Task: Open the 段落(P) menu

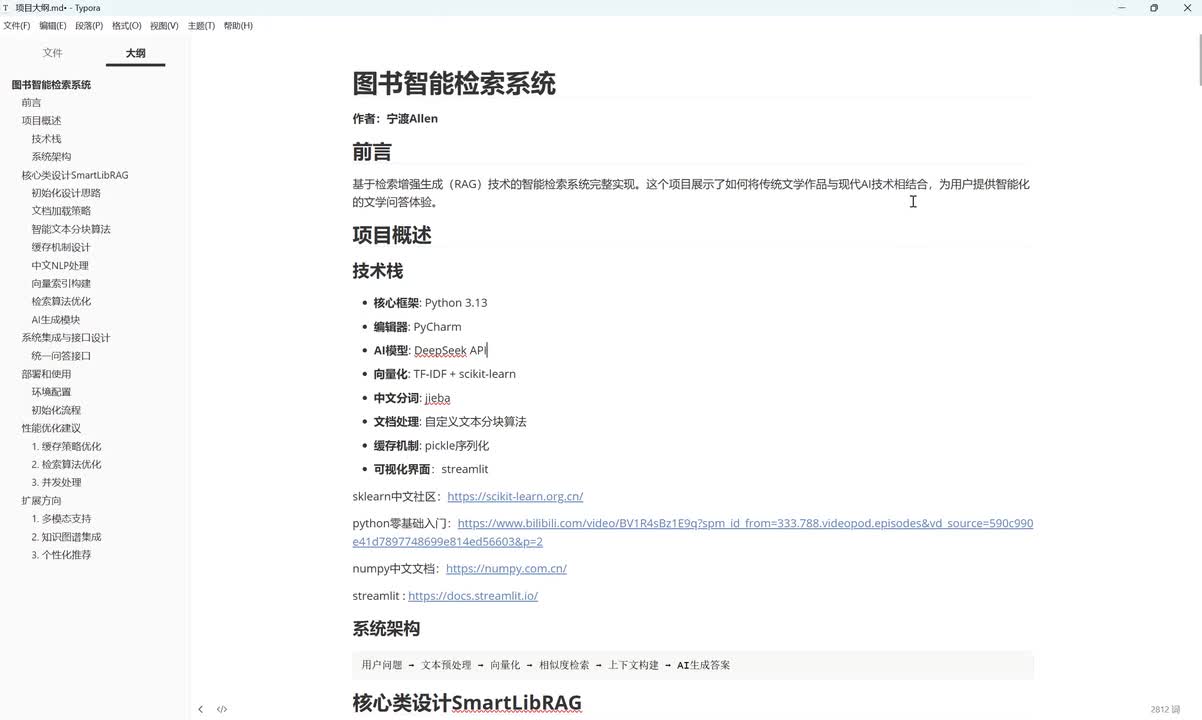Action: pos(89,26)
